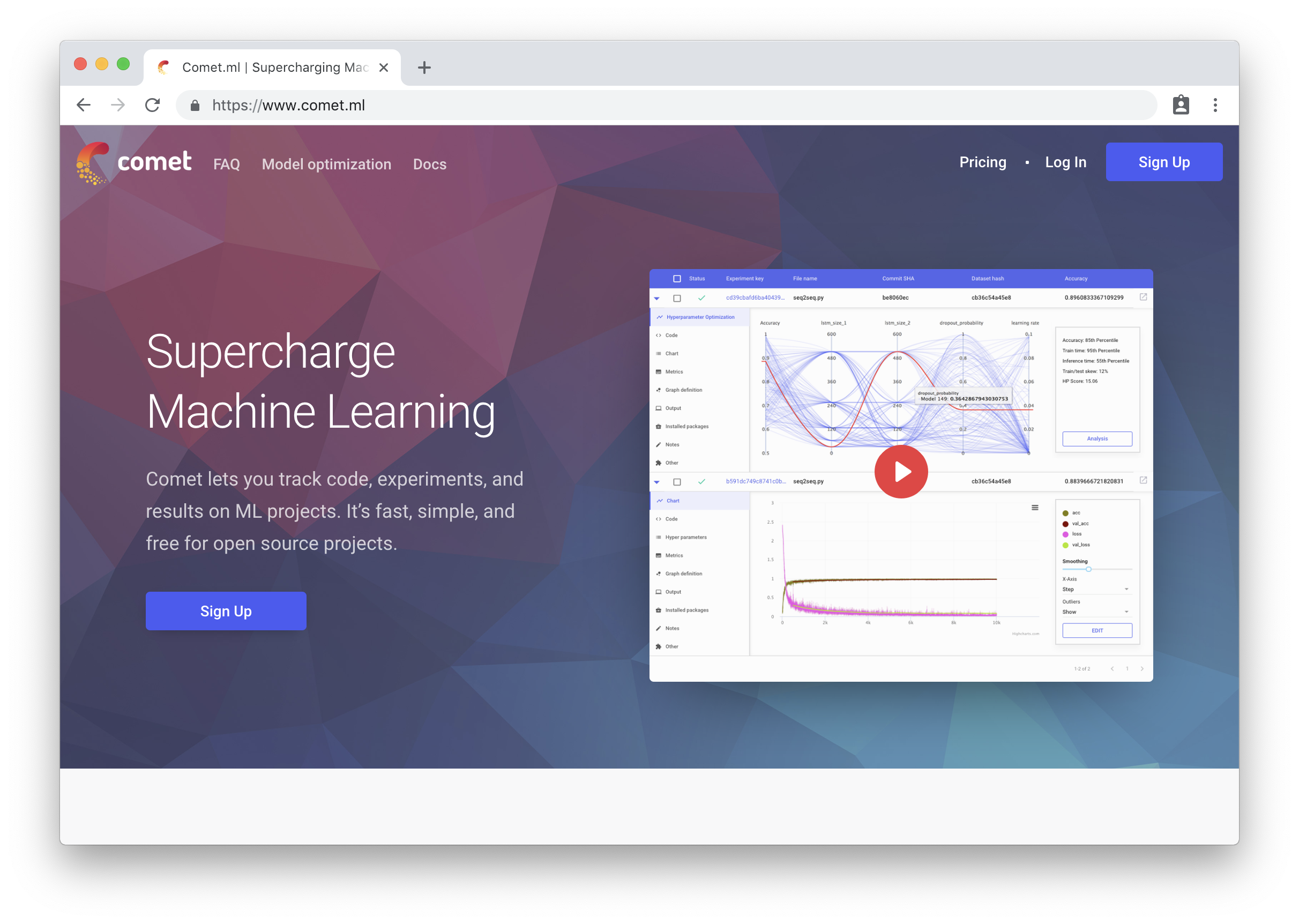The width and height of the screenshot is (1299, 924).
Task: Open the FAQ page from the navigation
Action: (x=226, y=164)
